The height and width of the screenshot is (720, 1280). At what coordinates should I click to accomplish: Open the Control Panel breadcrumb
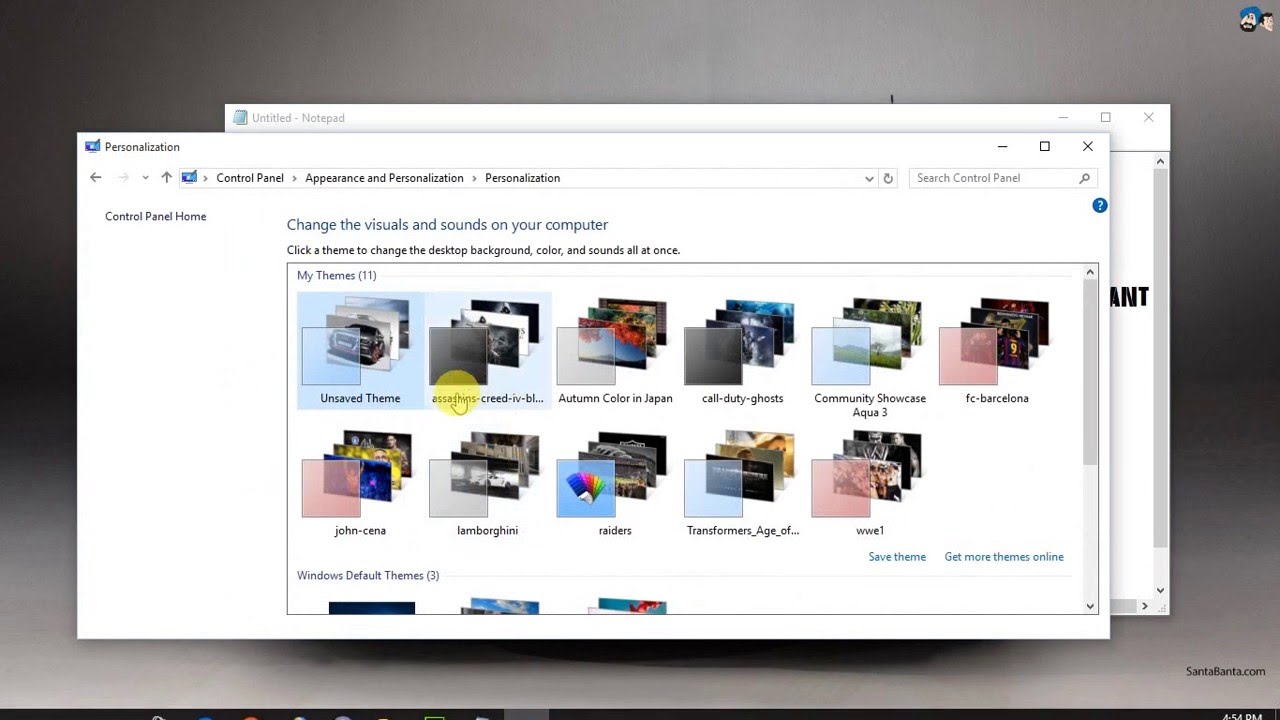click(250, 178)
